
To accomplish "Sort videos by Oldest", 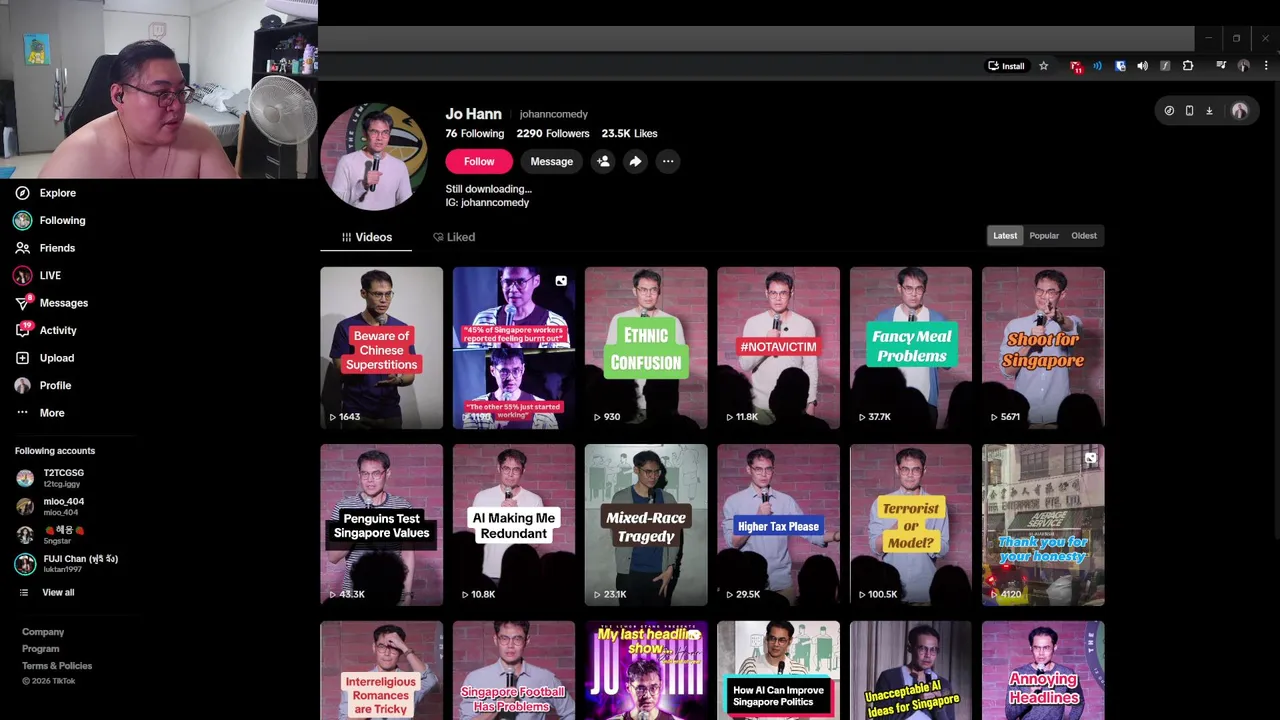I will pyautogui.click(x=1084, y=236).
